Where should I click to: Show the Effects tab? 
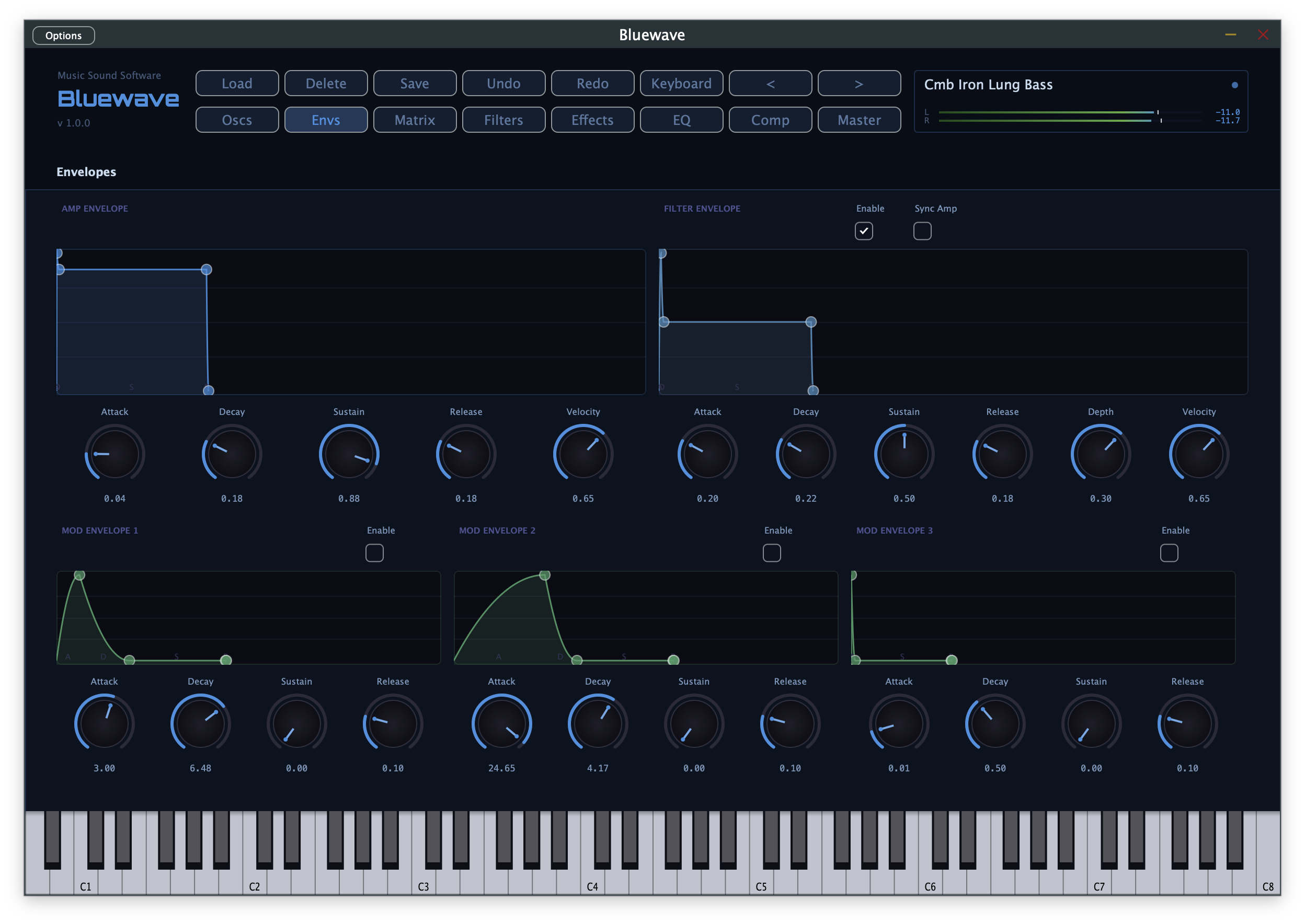(592, 120)
